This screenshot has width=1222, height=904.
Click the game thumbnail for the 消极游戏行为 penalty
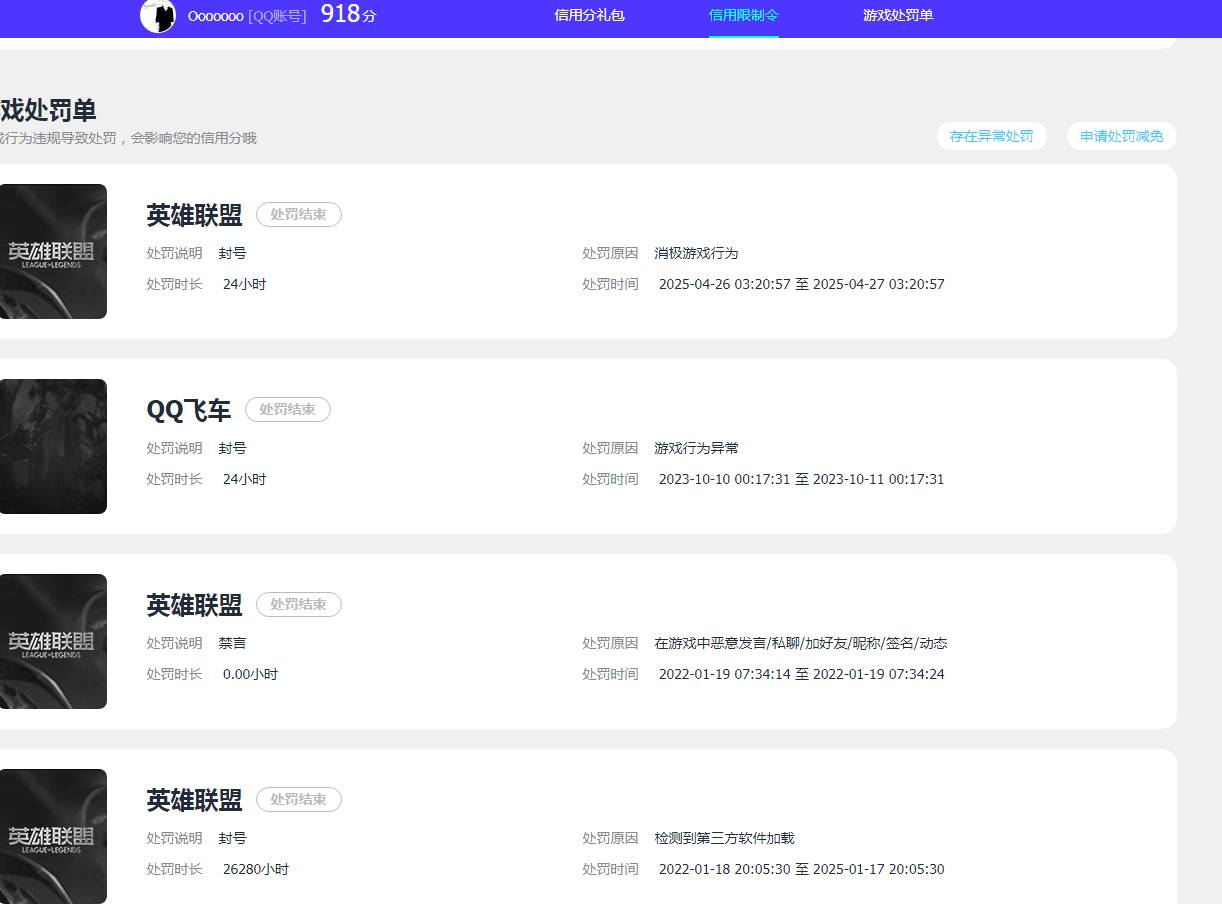click(52, 251)
